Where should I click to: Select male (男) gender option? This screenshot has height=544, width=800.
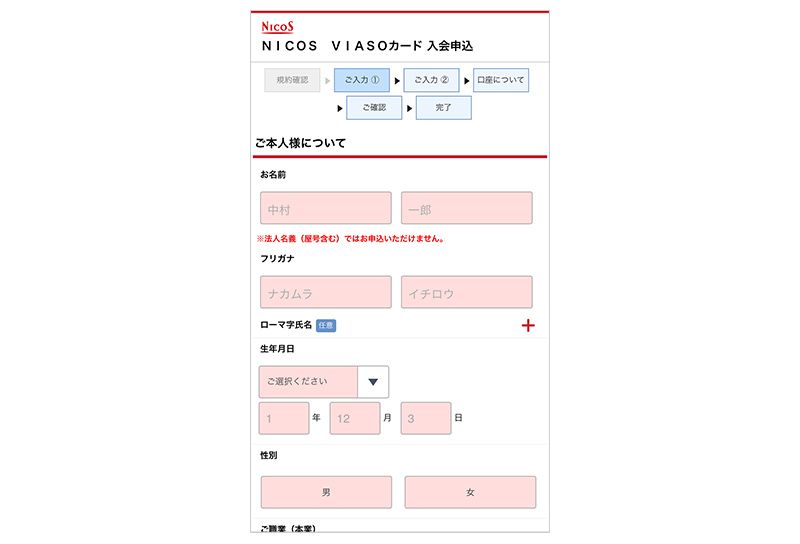pos(326,492)
